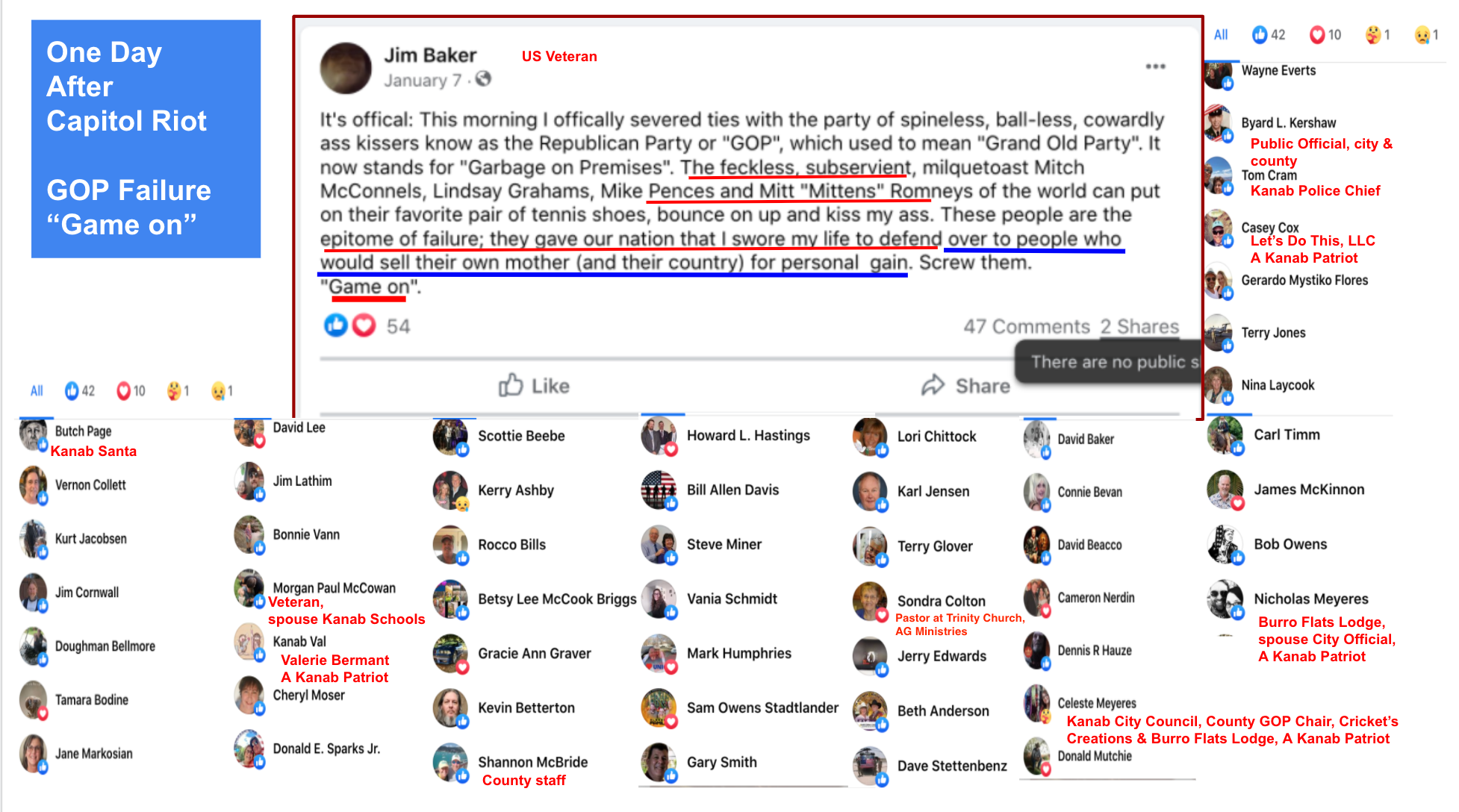Select the 42 likes tab at lower left

pyautogui.click(x=80, y=390)
